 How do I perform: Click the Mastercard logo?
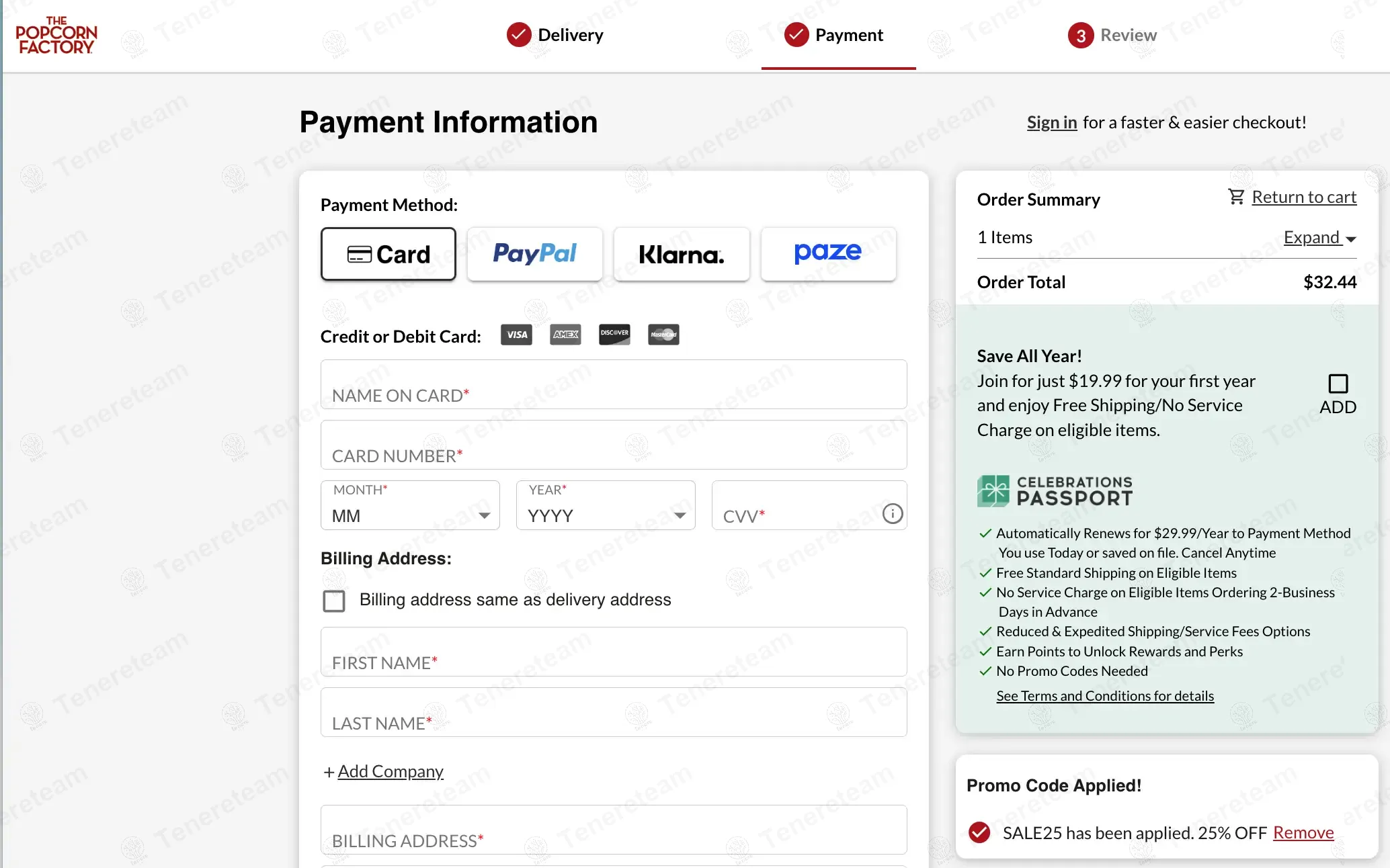[x=663, y=335]
